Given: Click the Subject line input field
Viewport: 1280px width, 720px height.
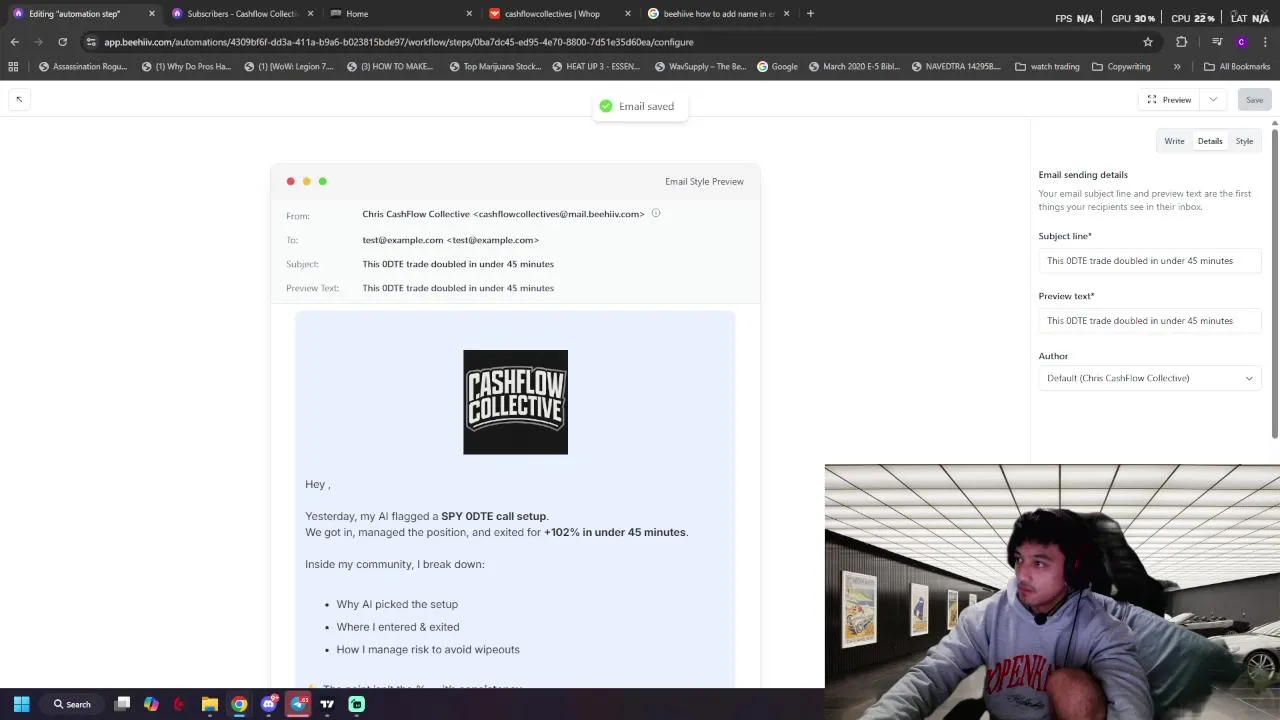Looking at the screenshot, I should click(x=1150, y=261).
